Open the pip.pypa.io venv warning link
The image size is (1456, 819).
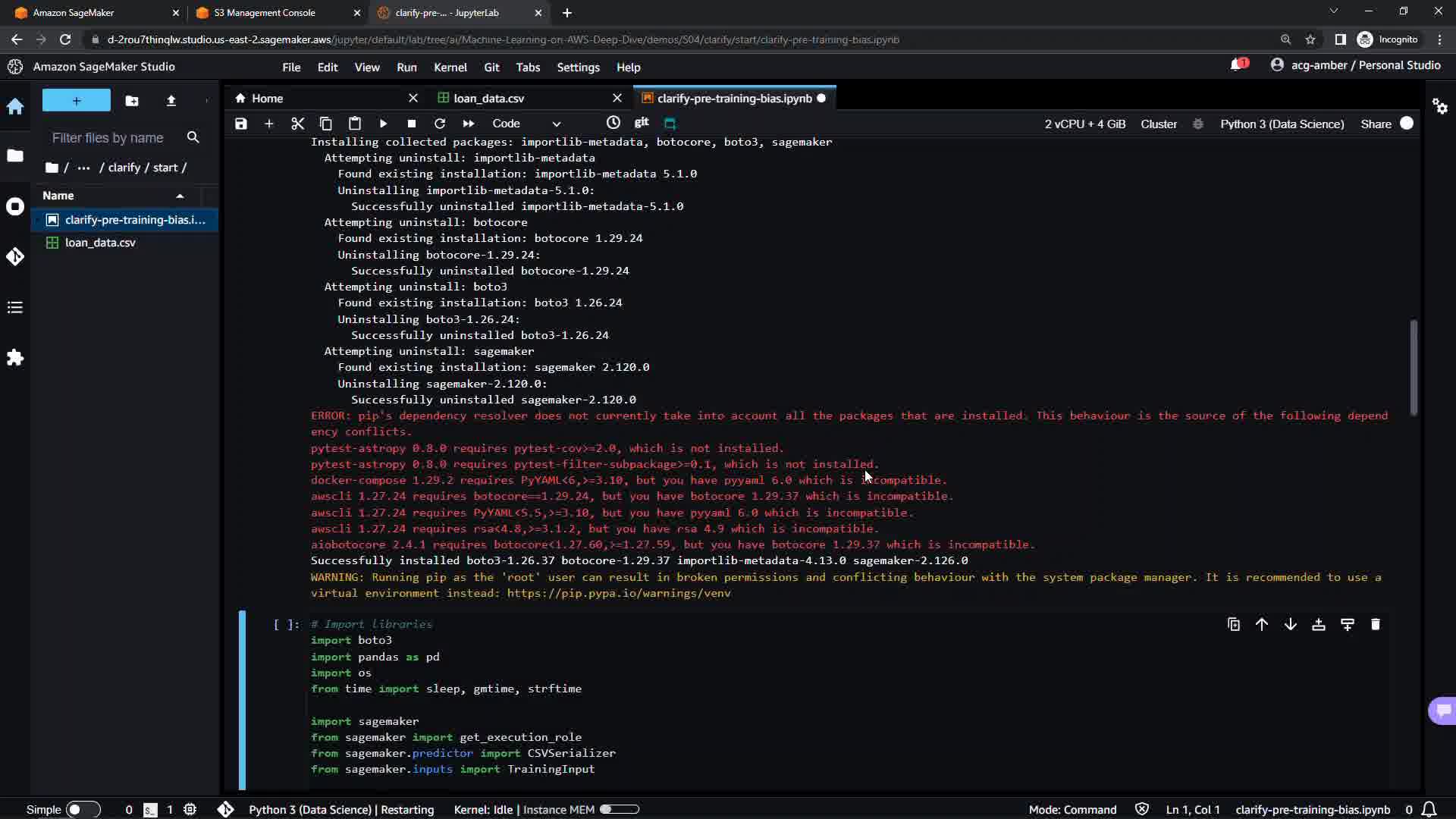[618, 593]
